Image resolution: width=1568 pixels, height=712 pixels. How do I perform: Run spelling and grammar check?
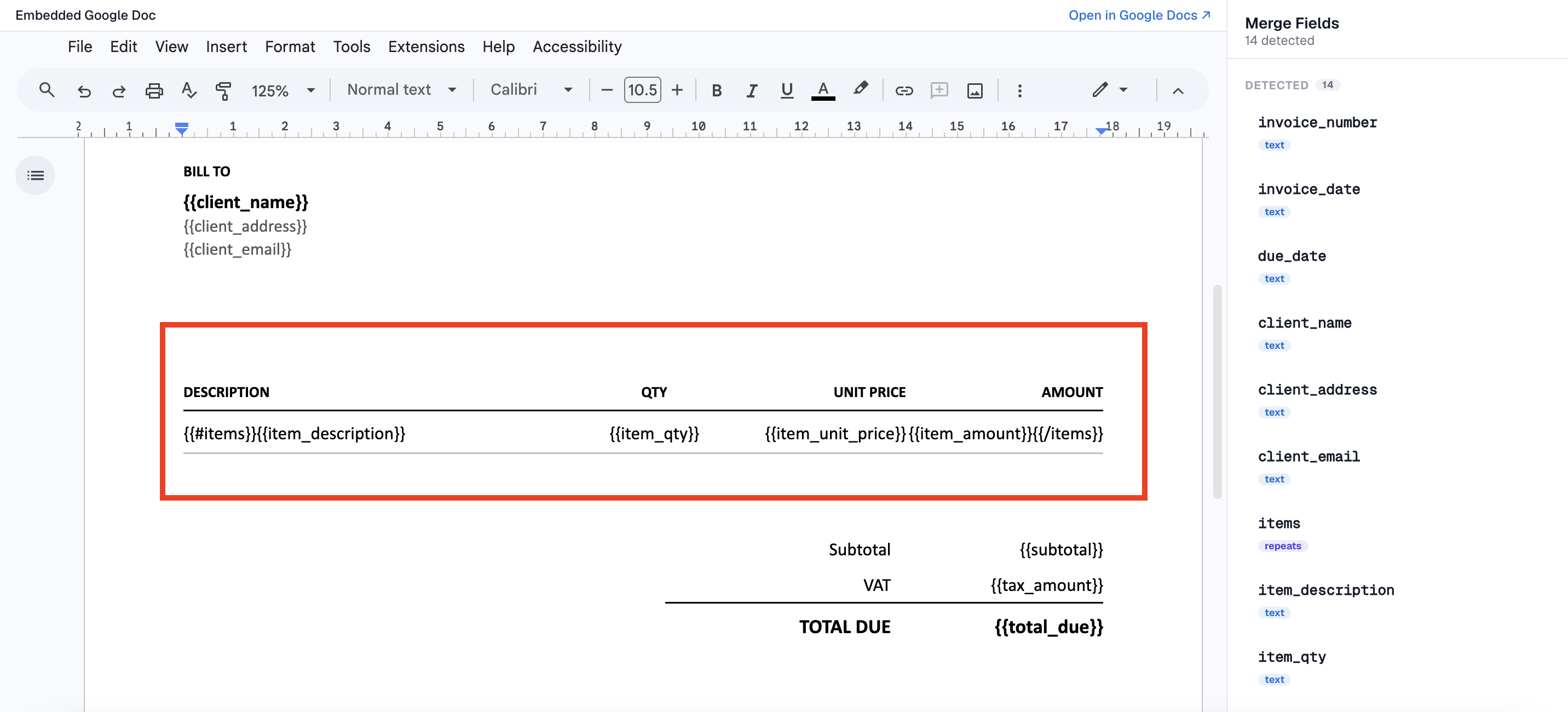[x=189, y=91]
